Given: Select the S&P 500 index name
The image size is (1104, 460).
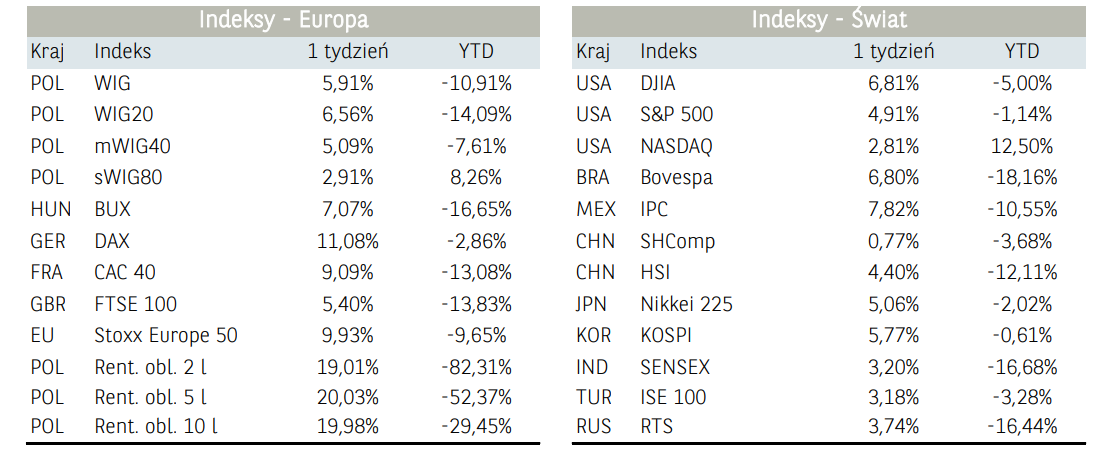Looking at the screenshot, I should (677, 115).
